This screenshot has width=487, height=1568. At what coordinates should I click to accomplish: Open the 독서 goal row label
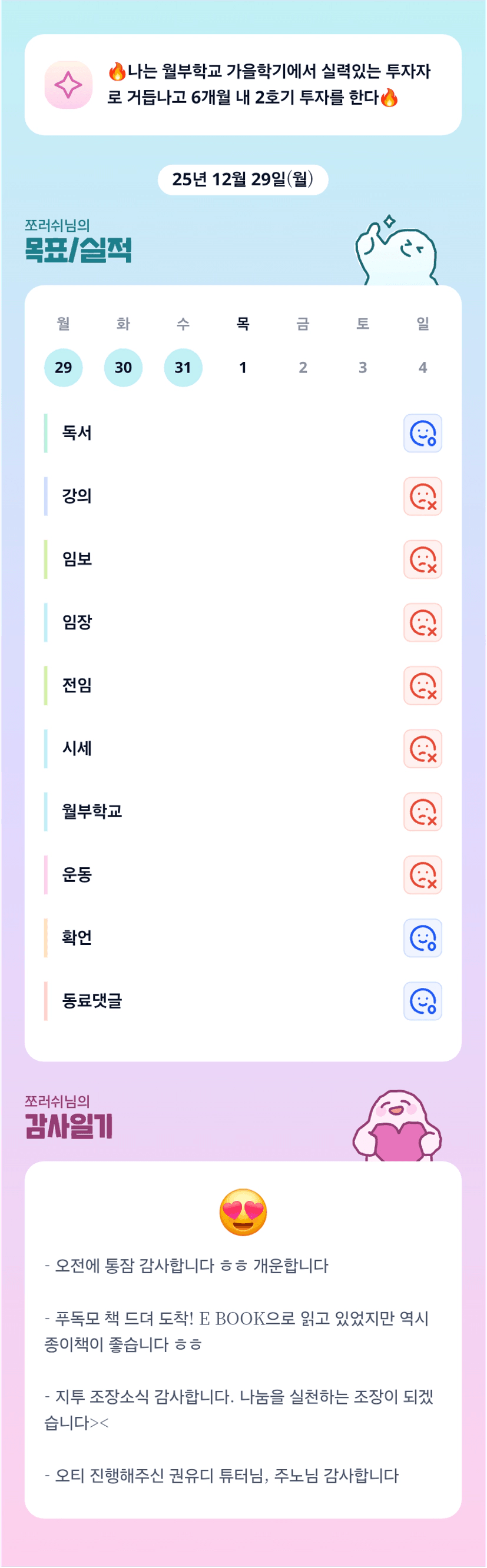click(77, 434)
